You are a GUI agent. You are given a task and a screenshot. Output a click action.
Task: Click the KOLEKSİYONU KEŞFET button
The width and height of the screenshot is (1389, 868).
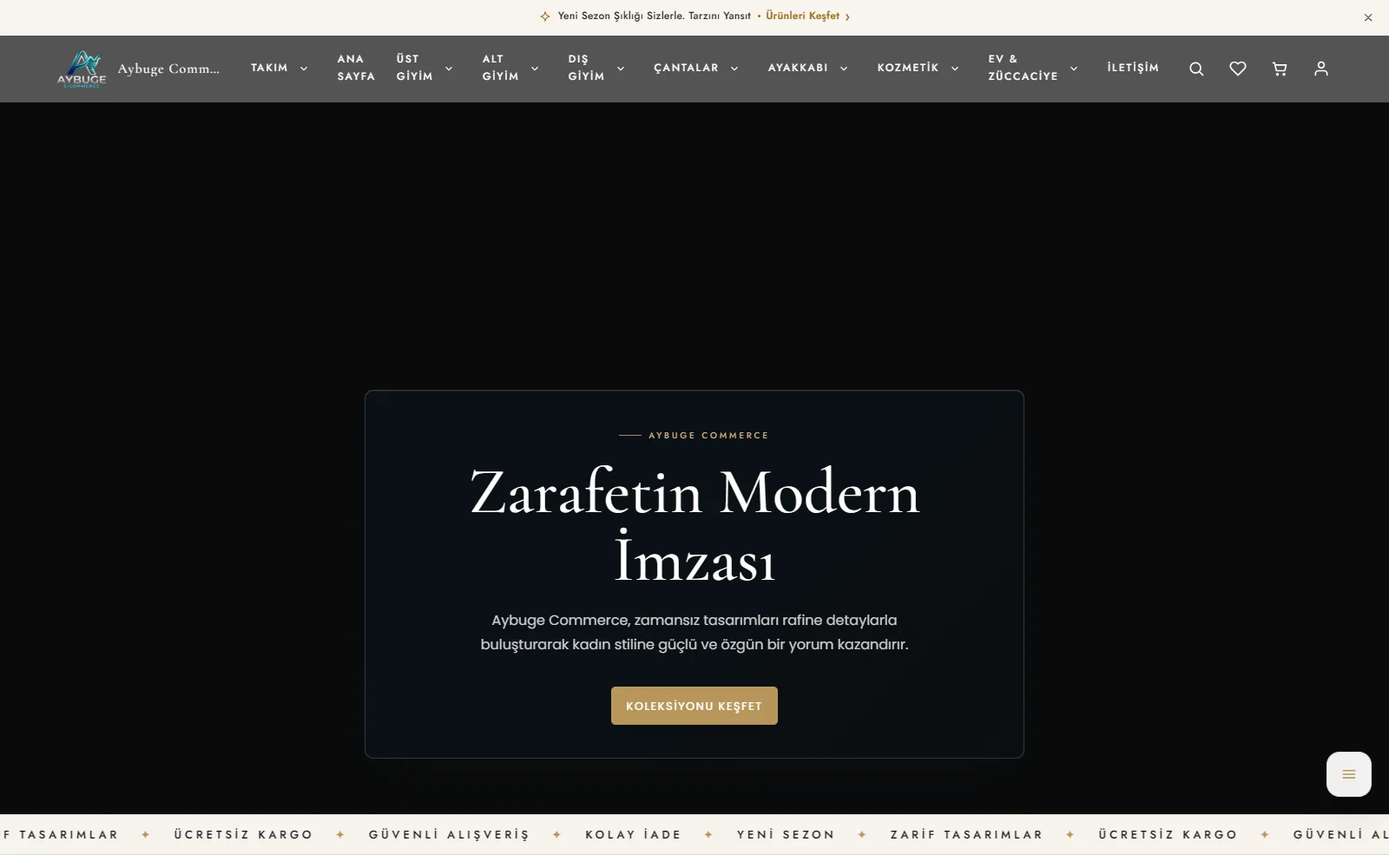694,706
